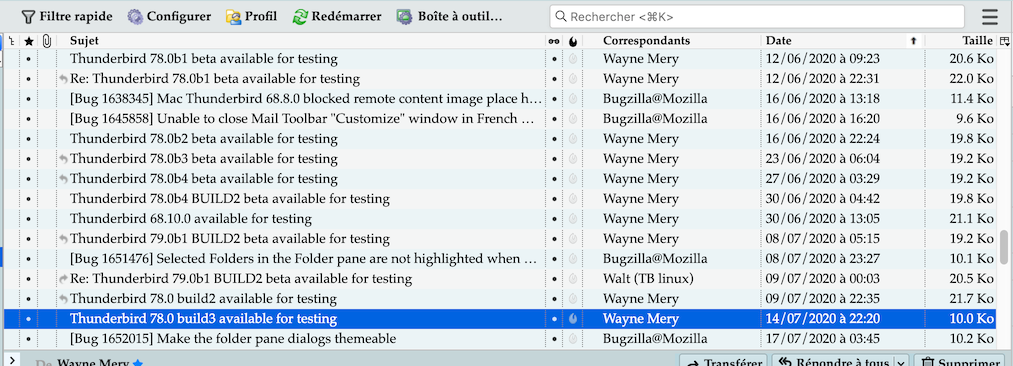Click Bugzilla@Mozilla on the 16:20 message row
Viewport: 1013px width, 366px height.
[655, 119]
